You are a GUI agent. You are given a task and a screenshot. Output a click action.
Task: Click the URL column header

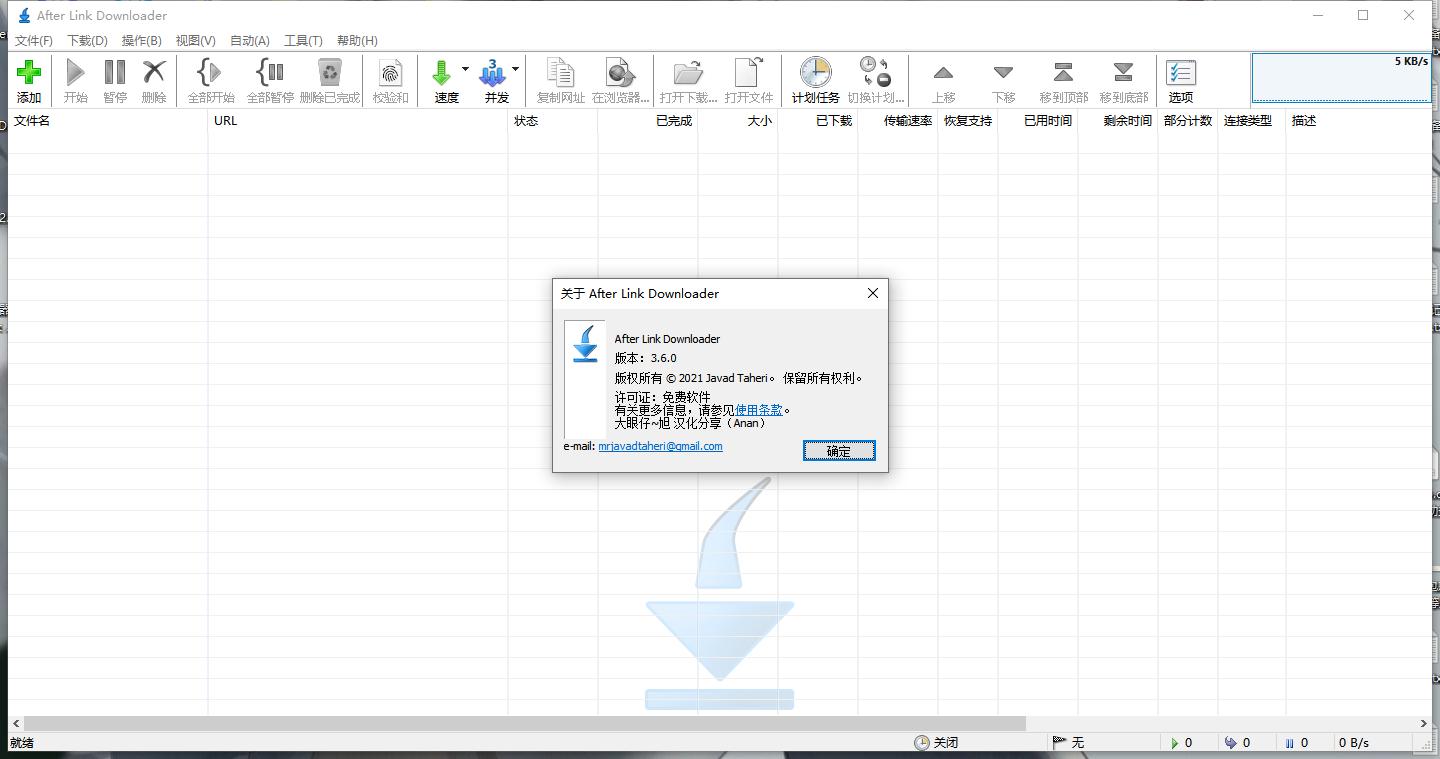[358, 121]
